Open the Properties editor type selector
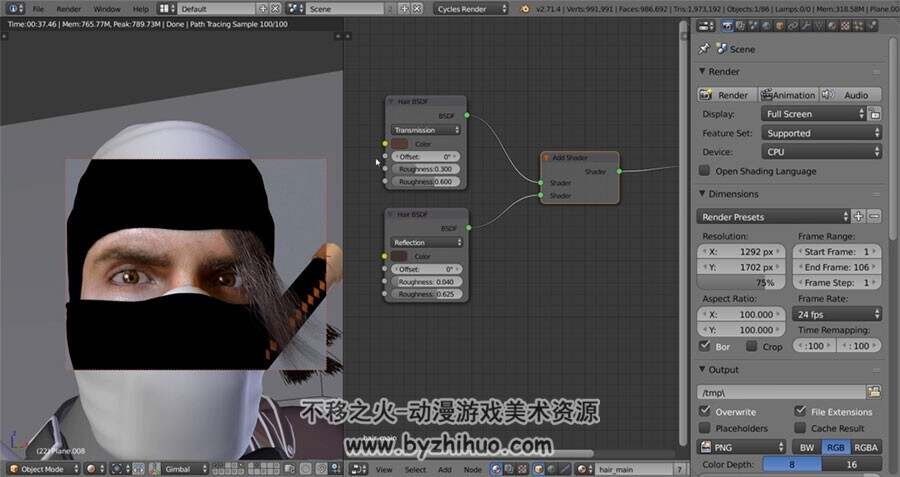 (x=705, y=26)
